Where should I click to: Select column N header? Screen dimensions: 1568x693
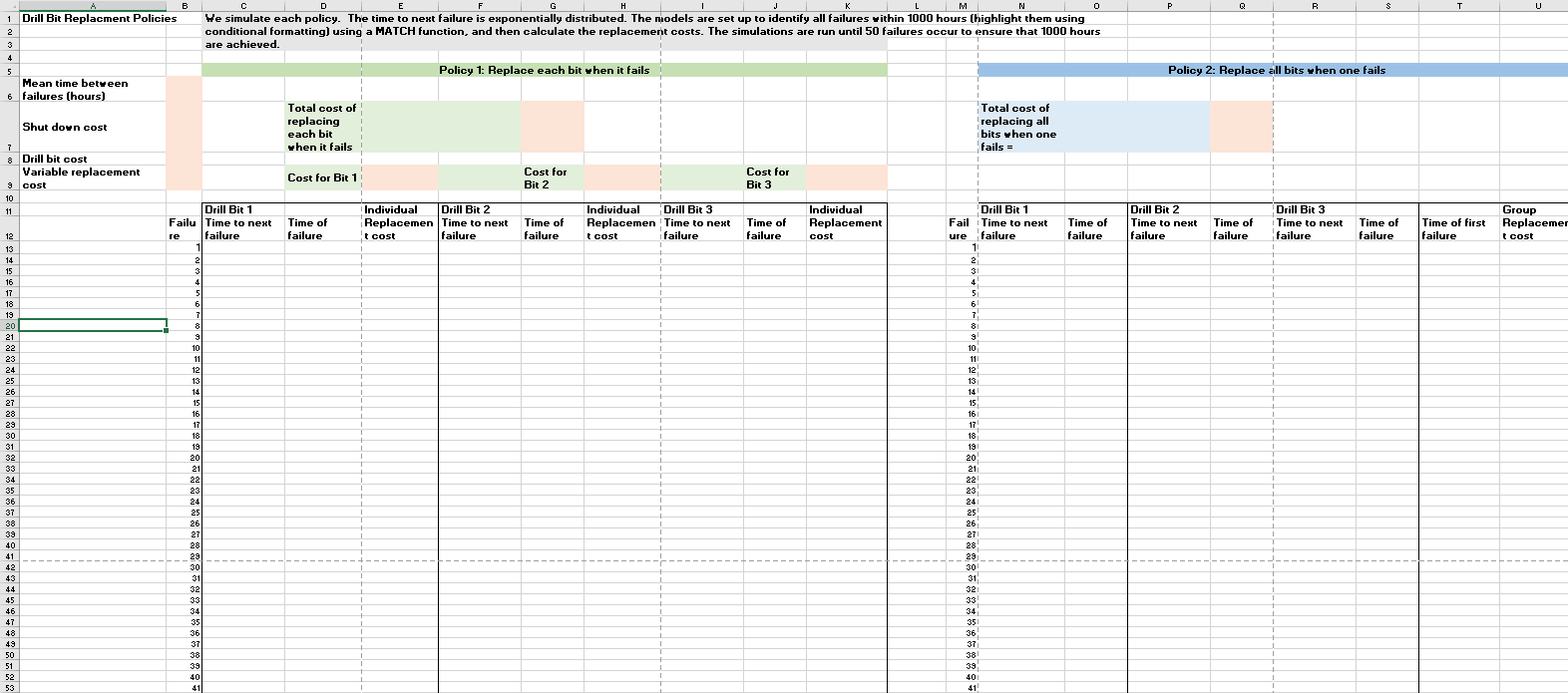[1021, 6]
